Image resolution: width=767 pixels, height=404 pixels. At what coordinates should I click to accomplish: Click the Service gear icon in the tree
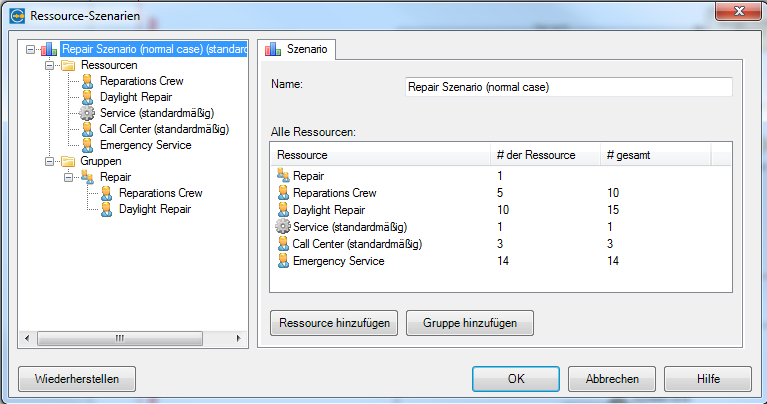(x=87, y=113)
